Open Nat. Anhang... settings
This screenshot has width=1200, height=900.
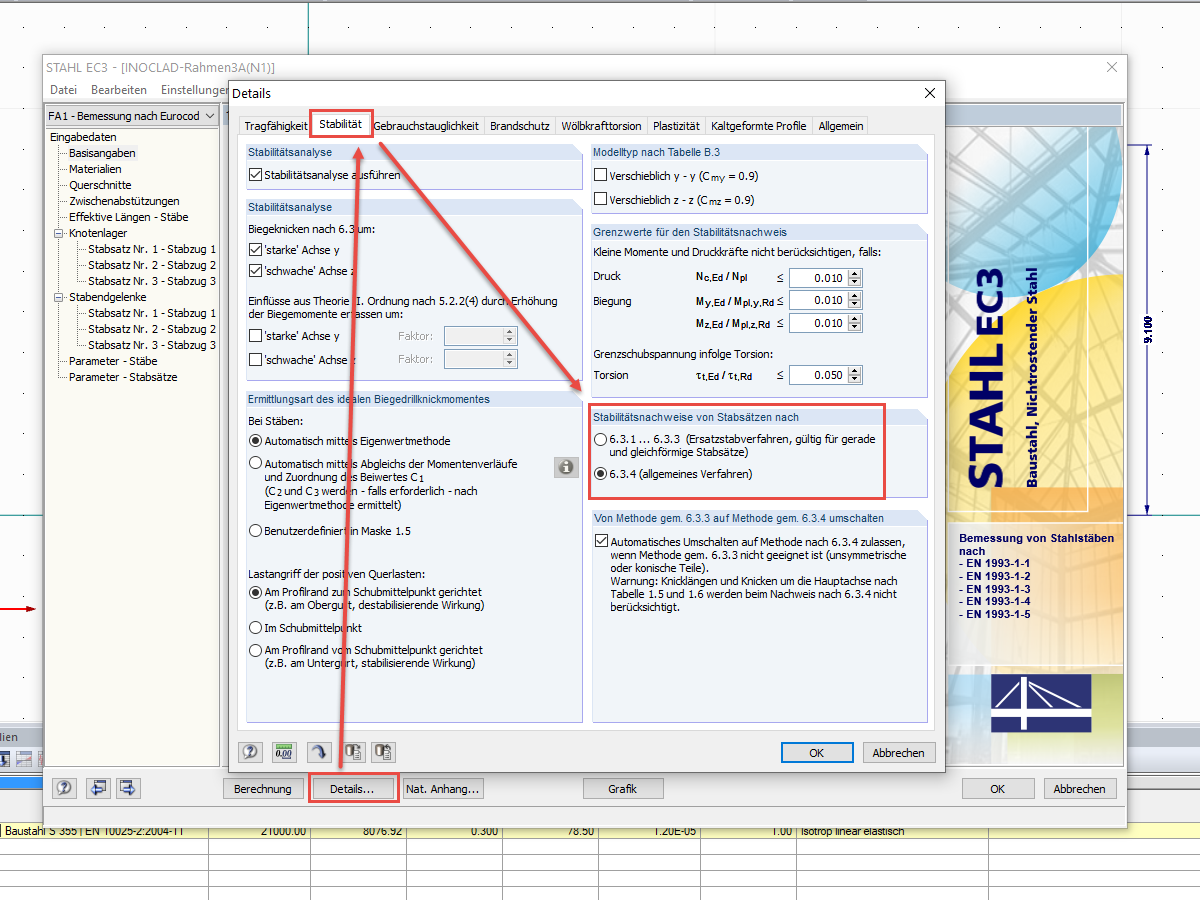443,788
